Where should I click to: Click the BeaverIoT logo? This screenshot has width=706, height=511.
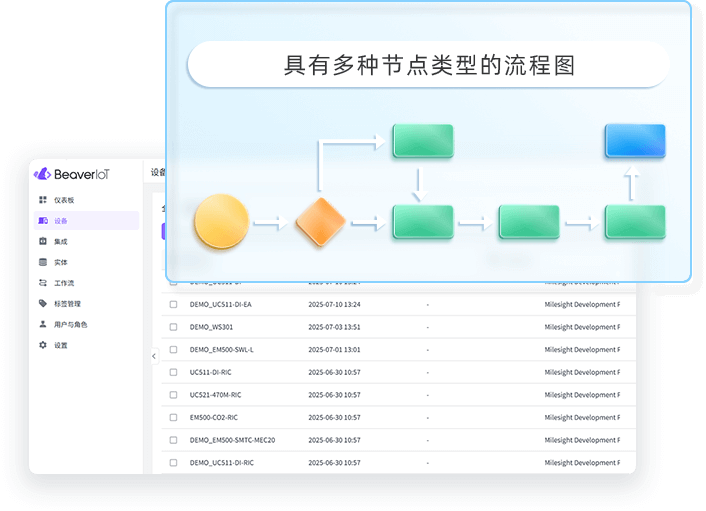pos(72,174)
